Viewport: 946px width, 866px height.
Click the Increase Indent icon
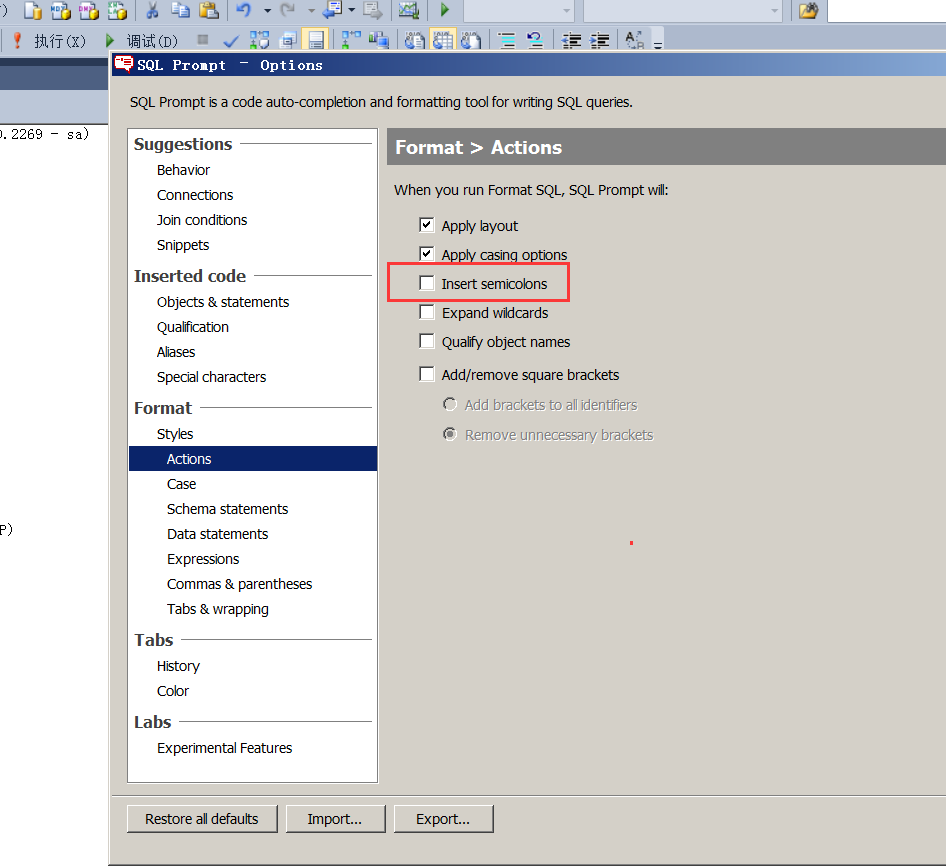point(599,40)
